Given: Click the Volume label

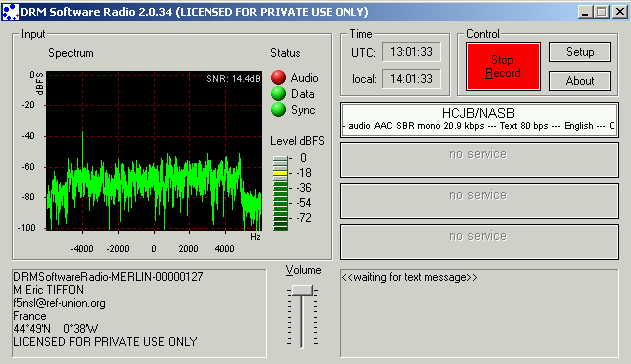Looking at the screenshot, I should [x=303, y=270].
